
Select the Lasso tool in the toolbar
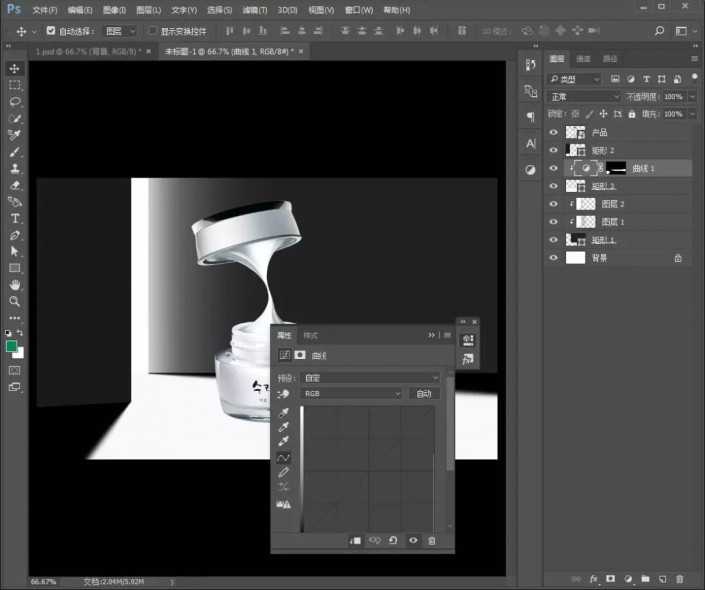point(15,102)
